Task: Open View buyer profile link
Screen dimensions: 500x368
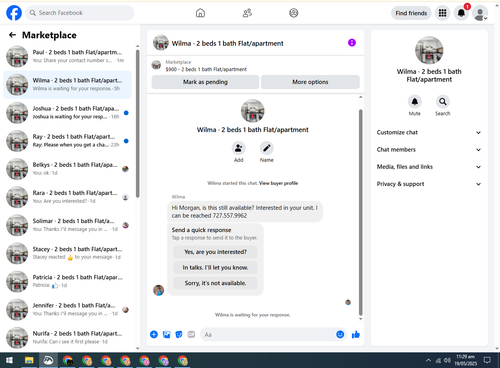Action: [x=278, y=183]
